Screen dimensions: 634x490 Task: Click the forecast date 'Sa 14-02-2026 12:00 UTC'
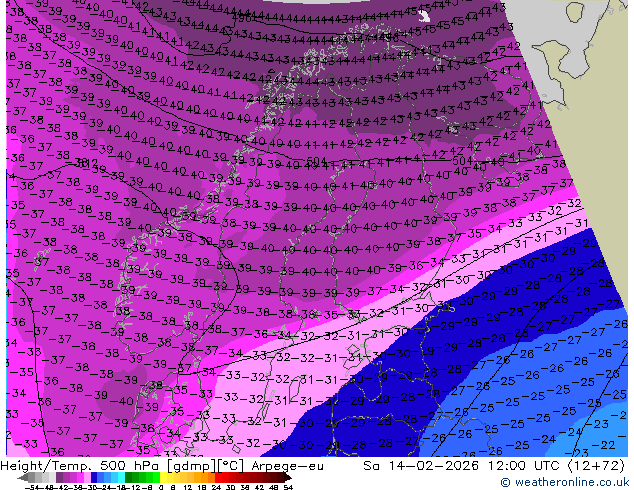tap(463, 466)
